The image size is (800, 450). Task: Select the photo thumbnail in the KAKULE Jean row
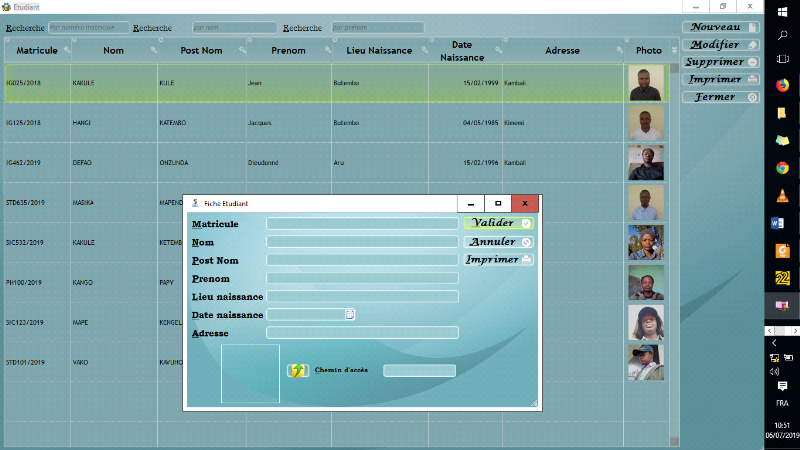pyautogui.click(x=645, y=83)
